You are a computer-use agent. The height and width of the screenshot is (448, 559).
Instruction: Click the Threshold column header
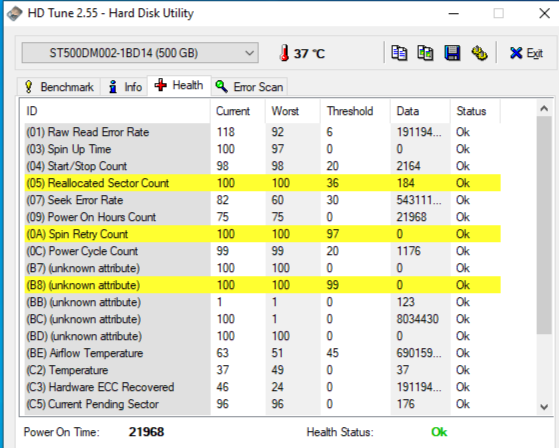tap(355, 111)
